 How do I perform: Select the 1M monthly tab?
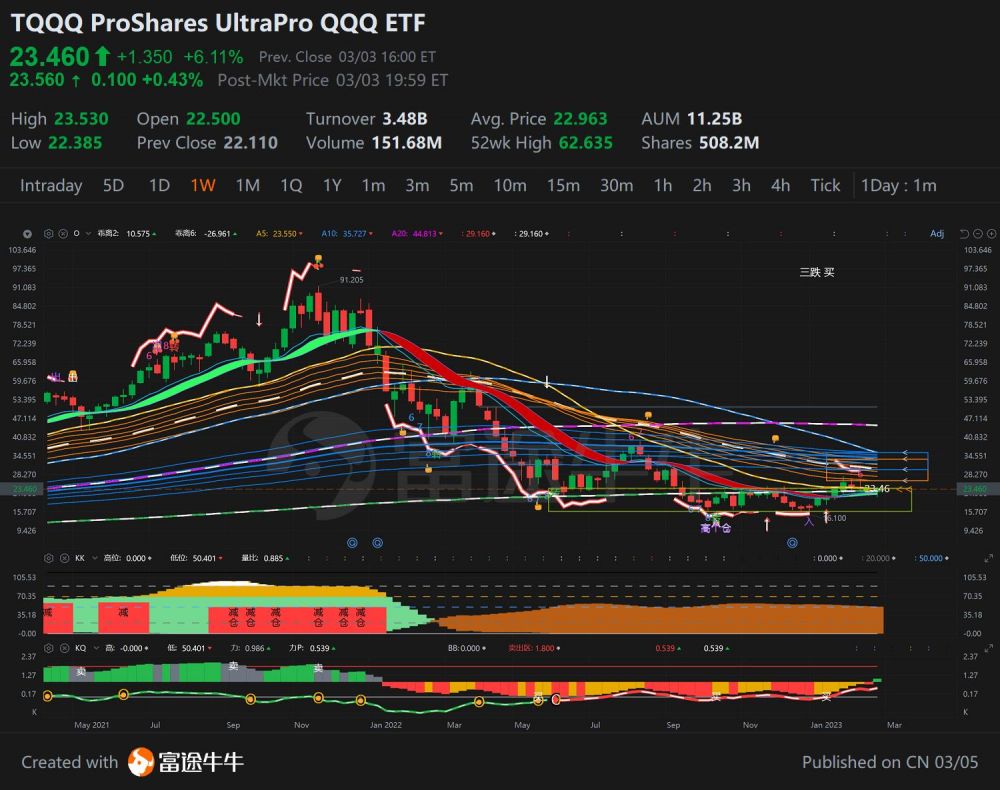tap(247, 186)
